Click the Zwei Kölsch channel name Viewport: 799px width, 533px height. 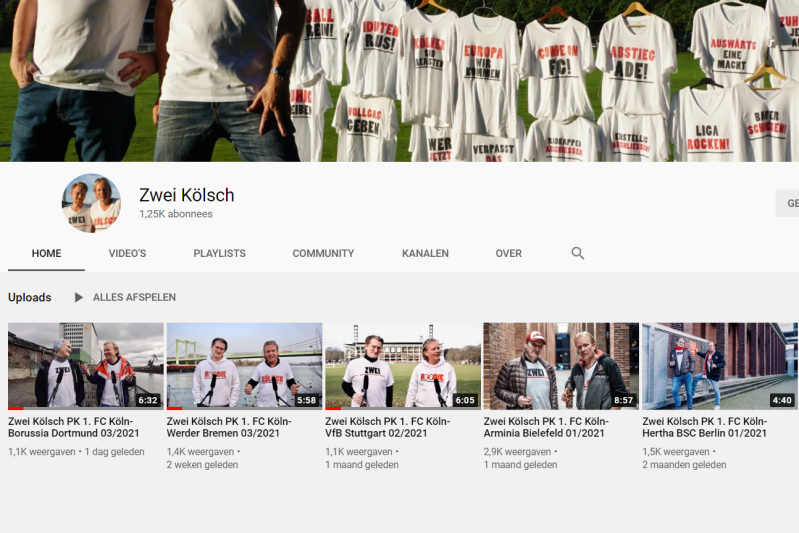pos(187,195)
